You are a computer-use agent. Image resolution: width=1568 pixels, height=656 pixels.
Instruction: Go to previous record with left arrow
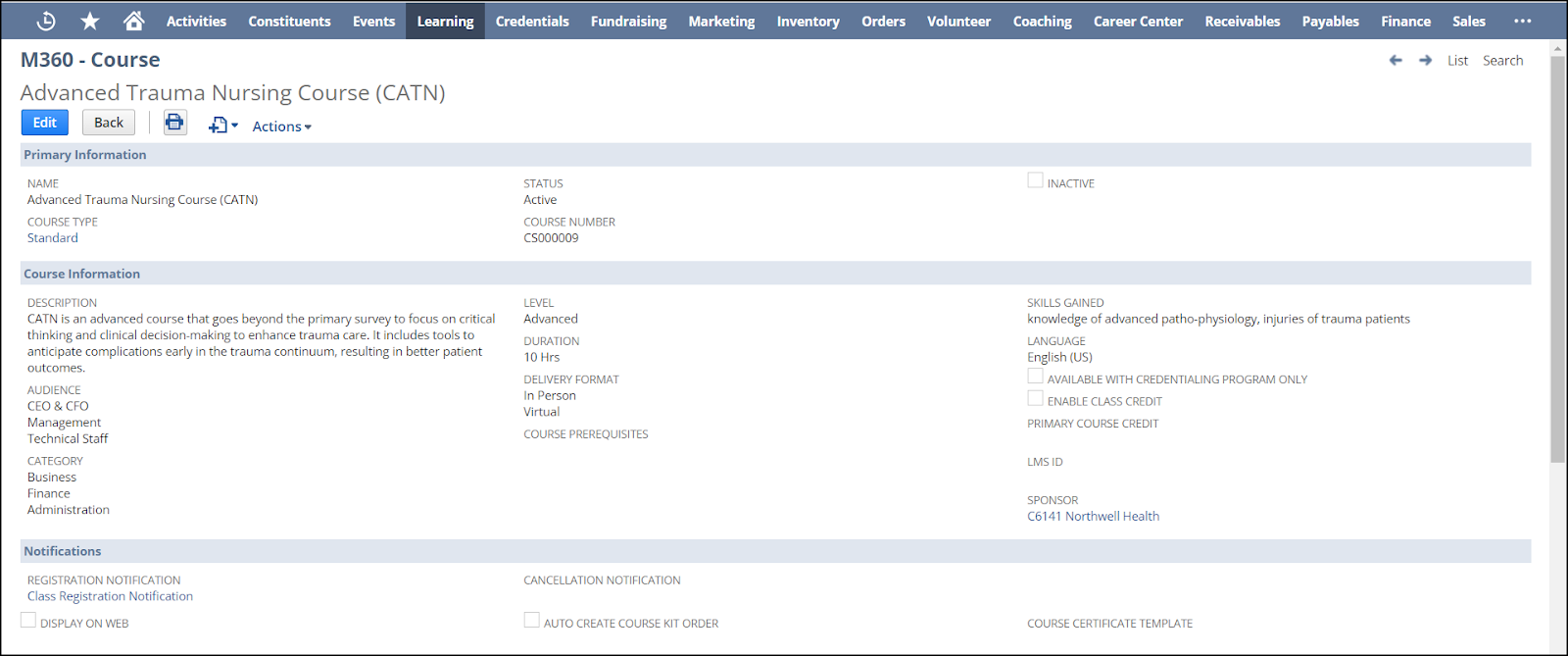[1396, 61]
